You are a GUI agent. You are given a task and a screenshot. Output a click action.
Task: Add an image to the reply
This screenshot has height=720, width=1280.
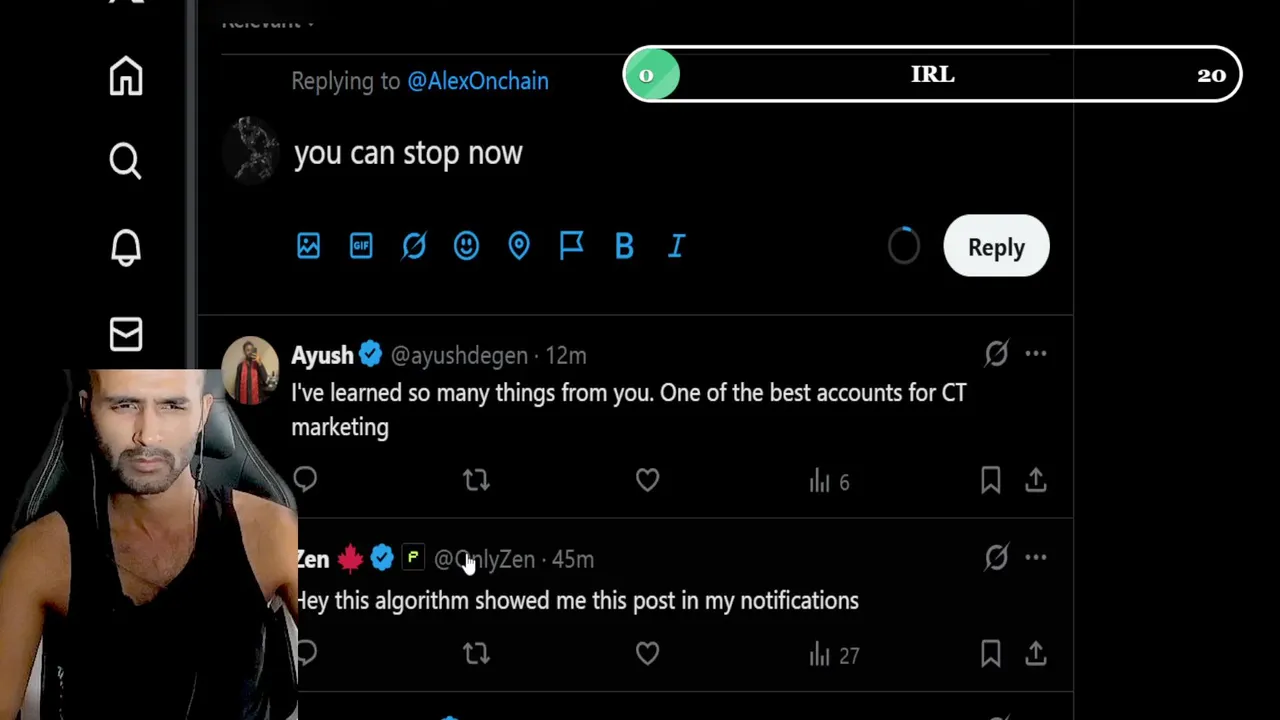pos(308,246)
